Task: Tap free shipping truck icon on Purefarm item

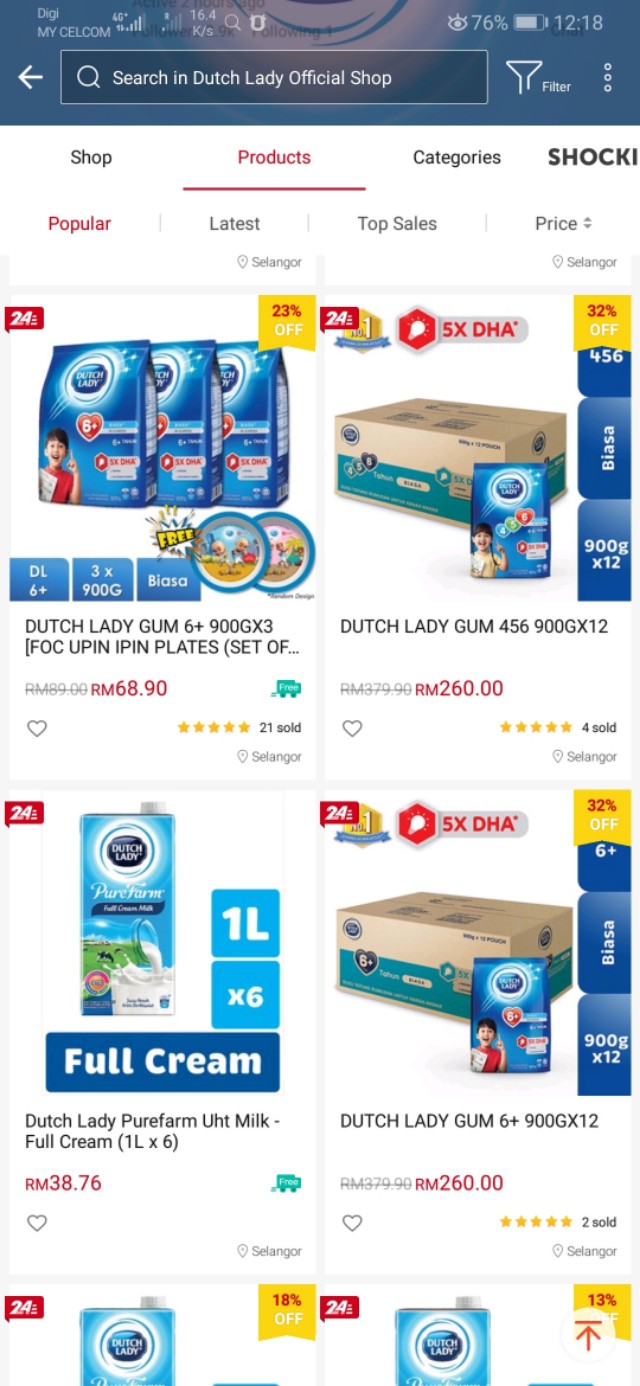Action: (286, 1183)
